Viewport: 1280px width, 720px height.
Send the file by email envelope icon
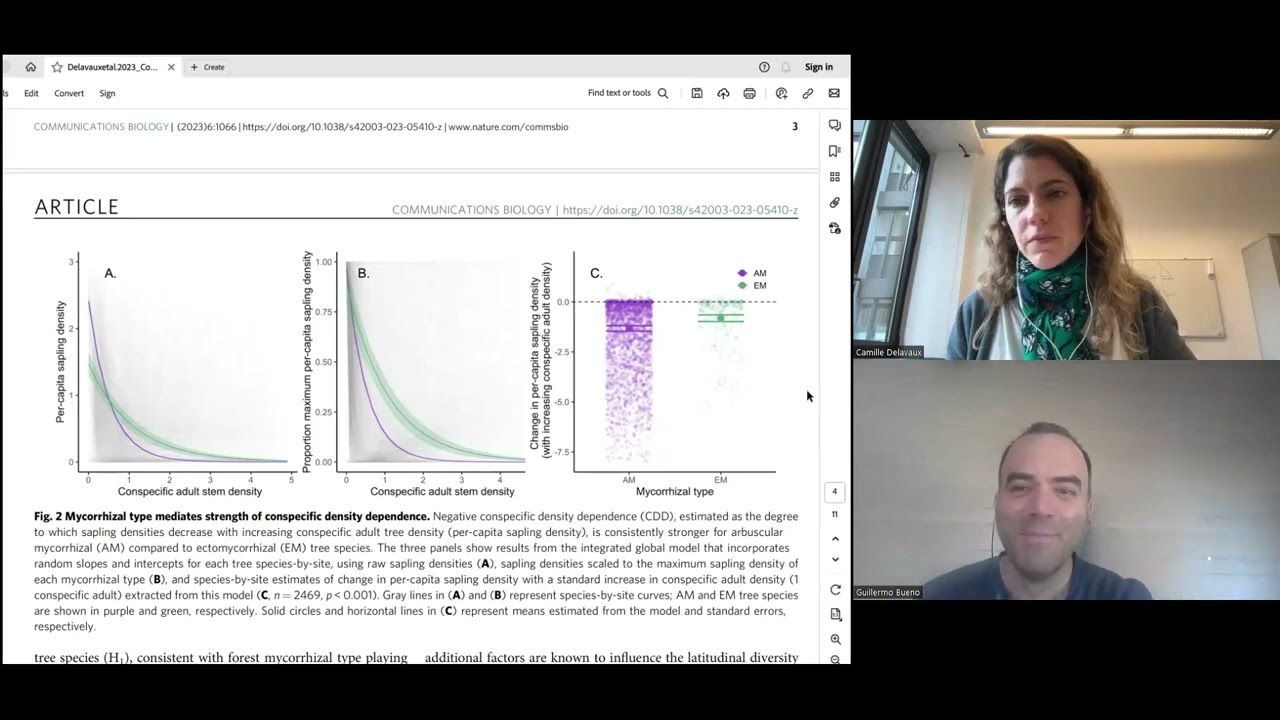coord(834,93)
